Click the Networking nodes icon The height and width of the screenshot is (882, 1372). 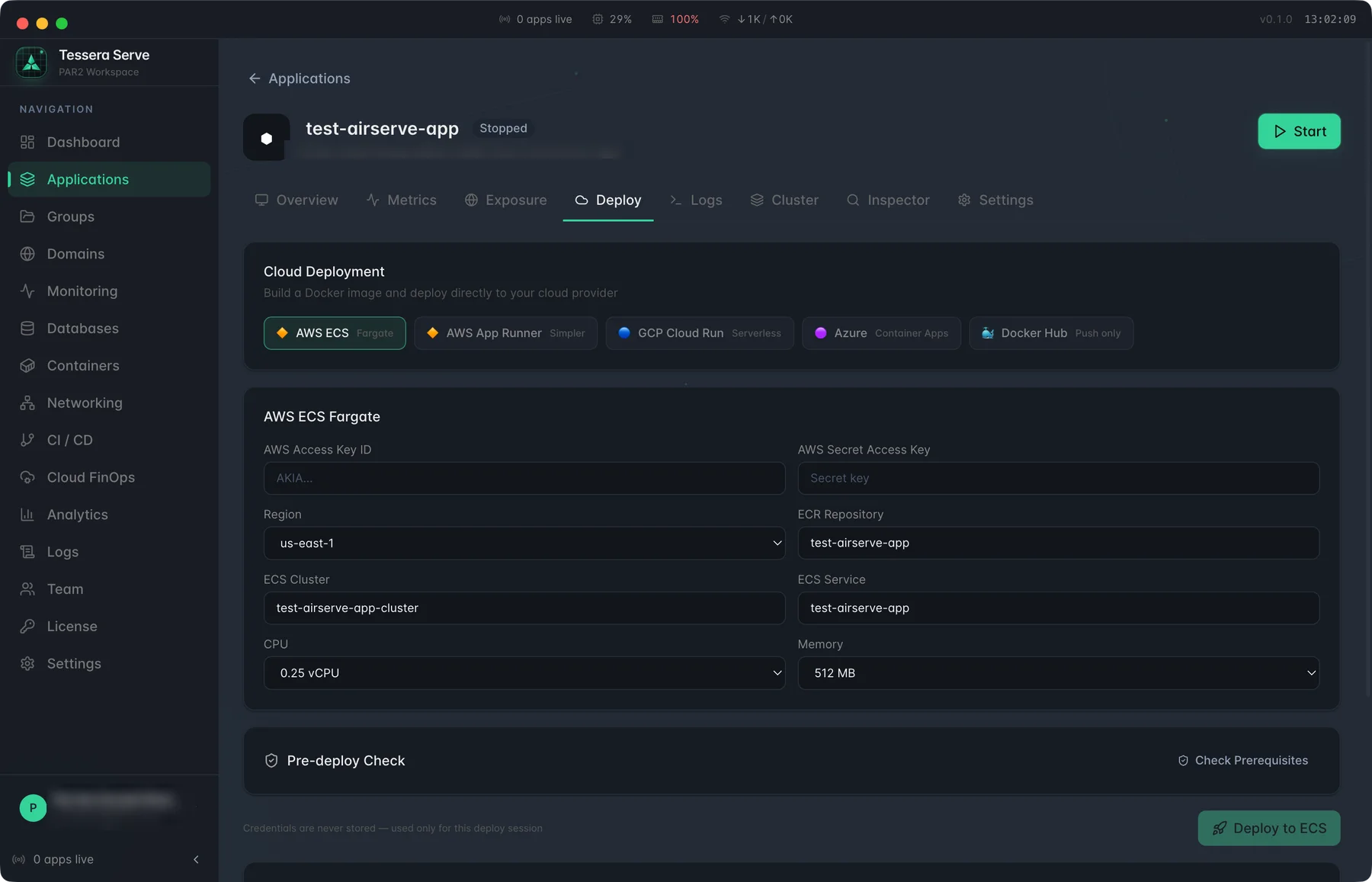pyautogui.click(x=27, y=403)
